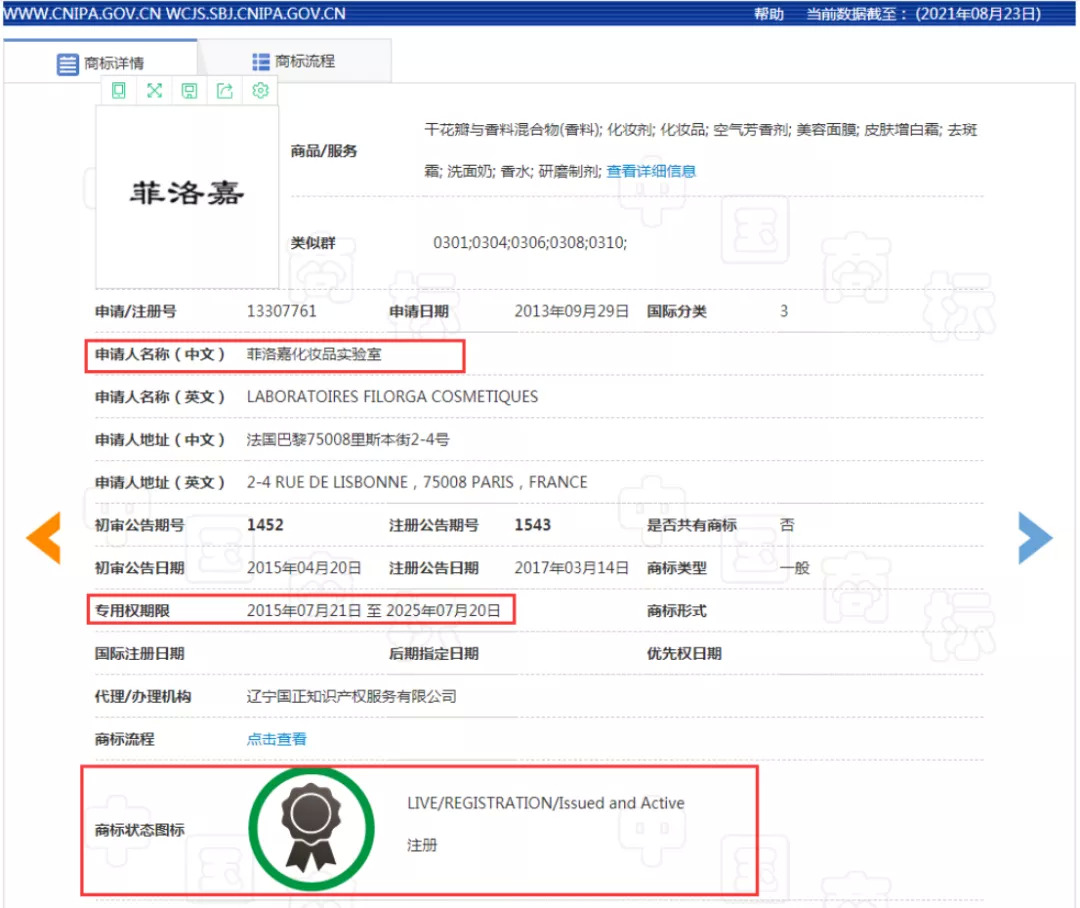Image resolution: width=1080 pixels, height=908 pixels.
Task: Click the share export icon above trademark
Action: pyautogui.click(x=225, y=91)
